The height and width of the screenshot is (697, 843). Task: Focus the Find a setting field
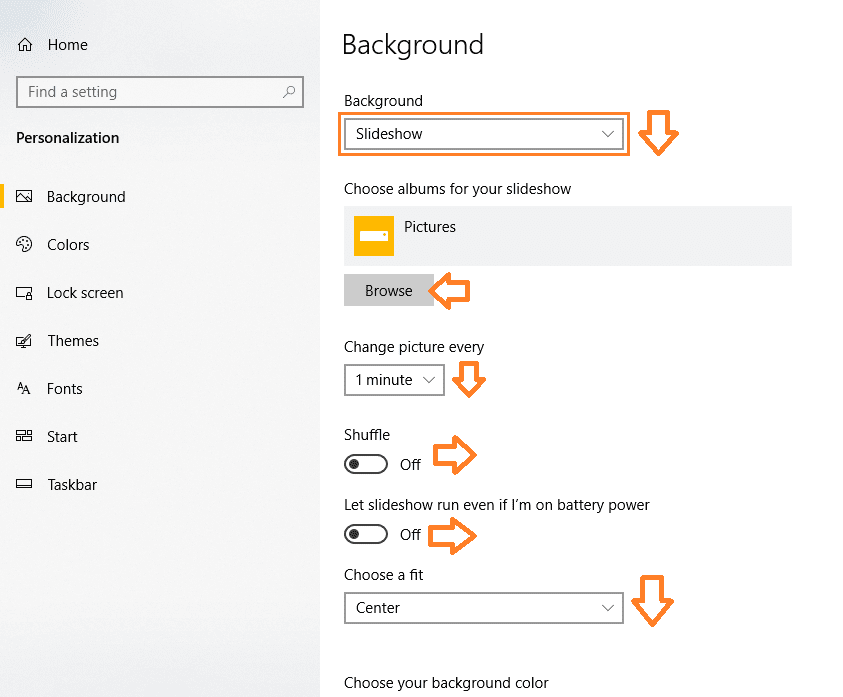[160, 92]
